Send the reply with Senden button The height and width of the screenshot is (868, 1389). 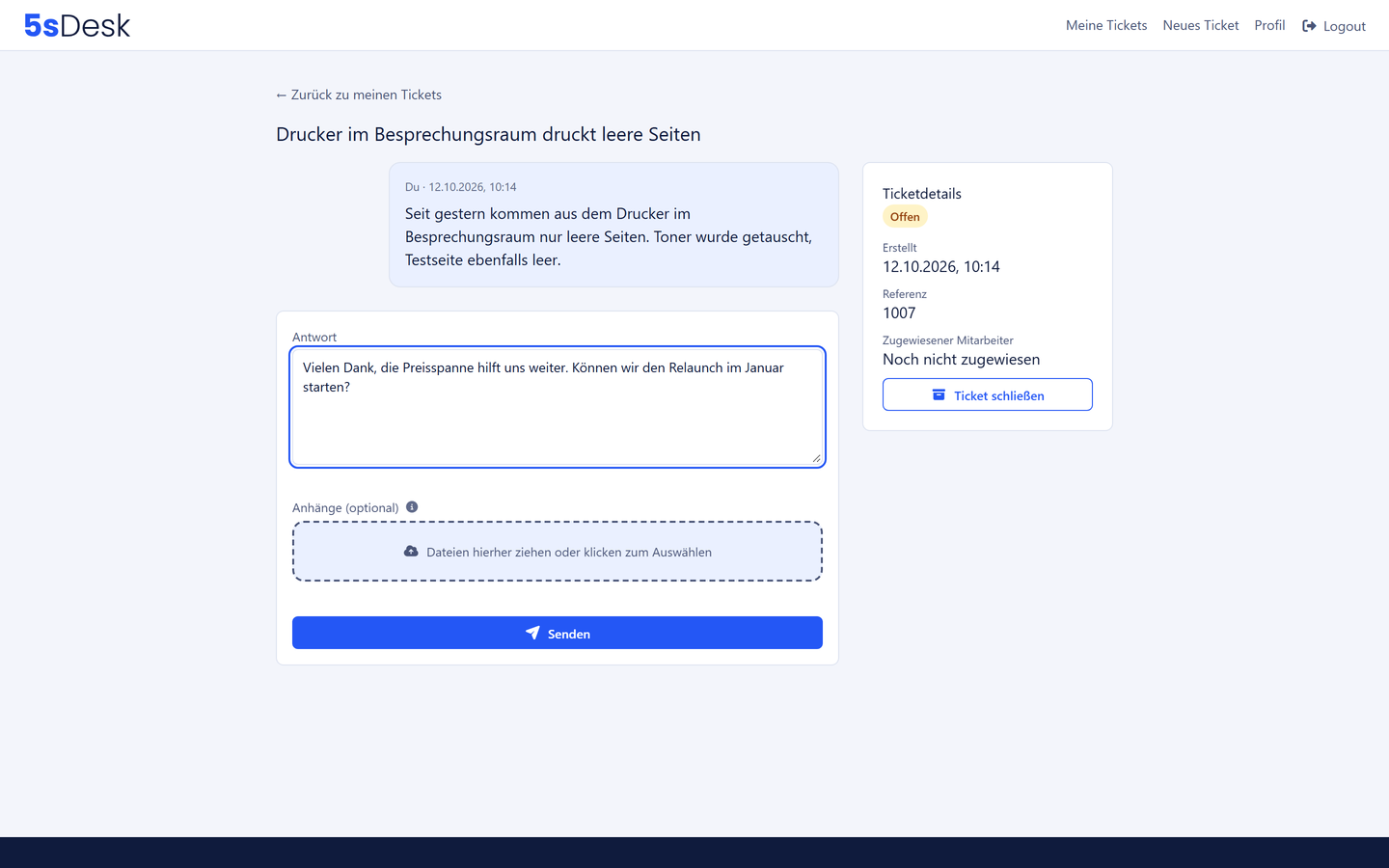coord(558,633)
